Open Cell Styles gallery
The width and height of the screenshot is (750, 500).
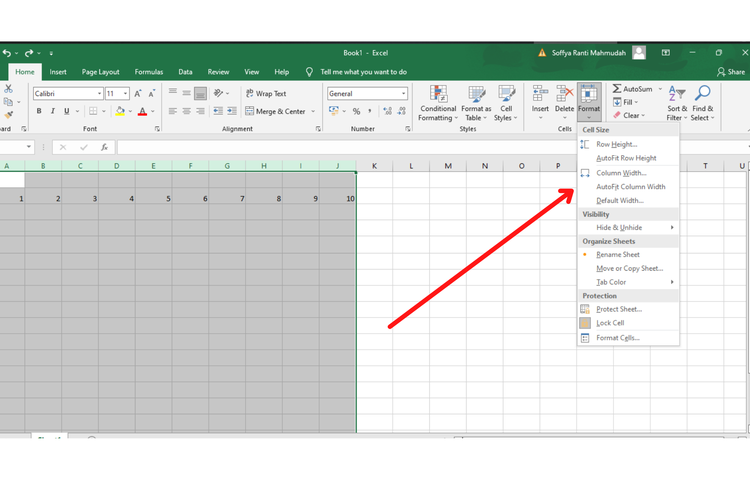pos(506,103)
